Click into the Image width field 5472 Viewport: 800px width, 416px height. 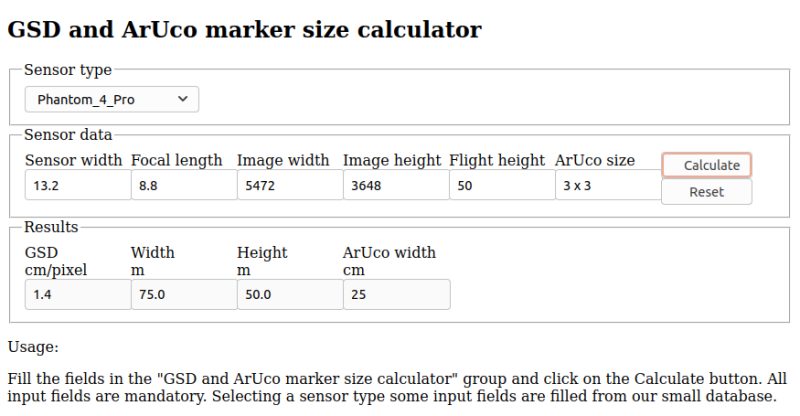coord(290,185)
